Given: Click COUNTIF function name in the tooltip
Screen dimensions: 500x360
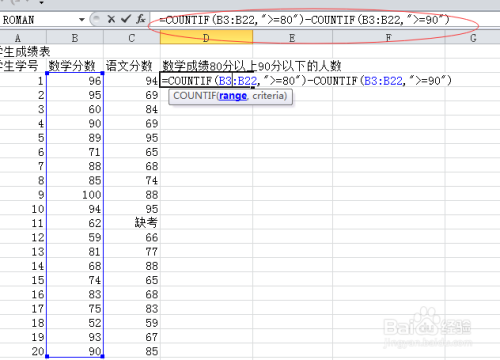Looking at the screenshot, I should [195, 96].
